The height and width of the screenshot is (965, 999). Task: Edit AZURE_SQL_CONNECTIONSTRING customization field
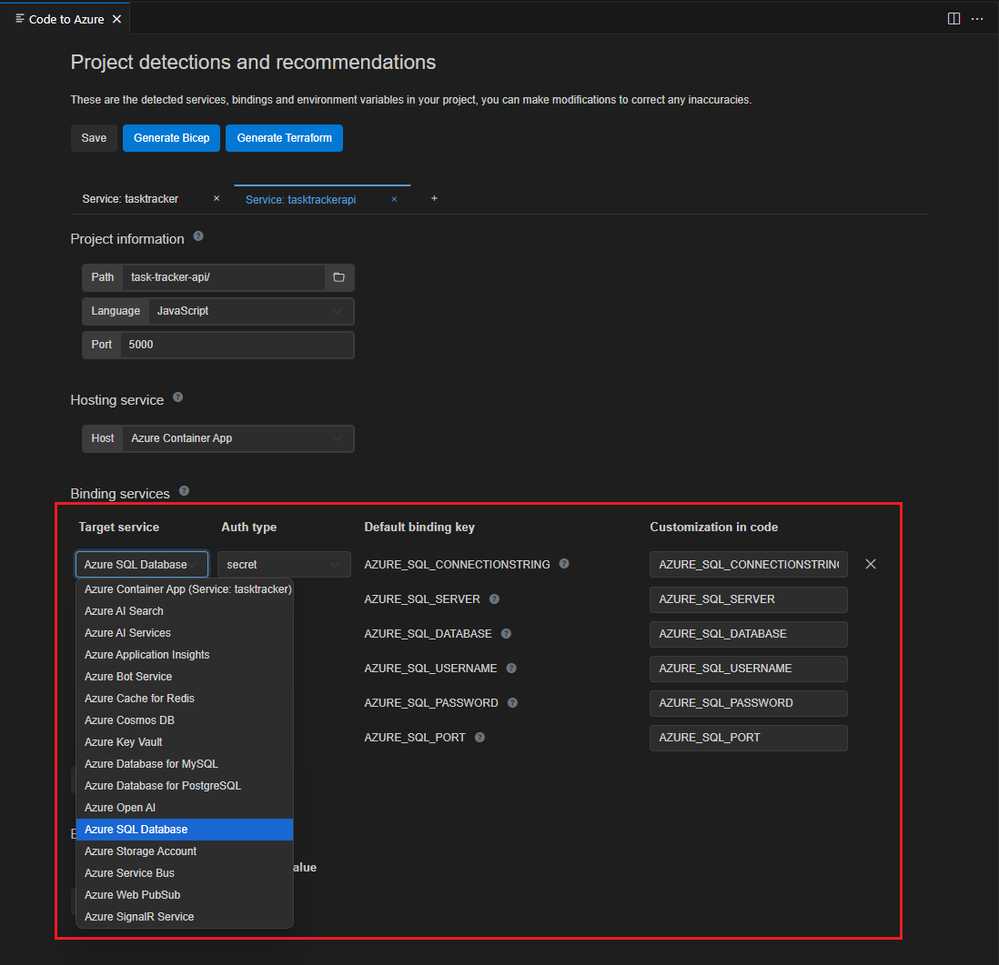click(749, 564)
